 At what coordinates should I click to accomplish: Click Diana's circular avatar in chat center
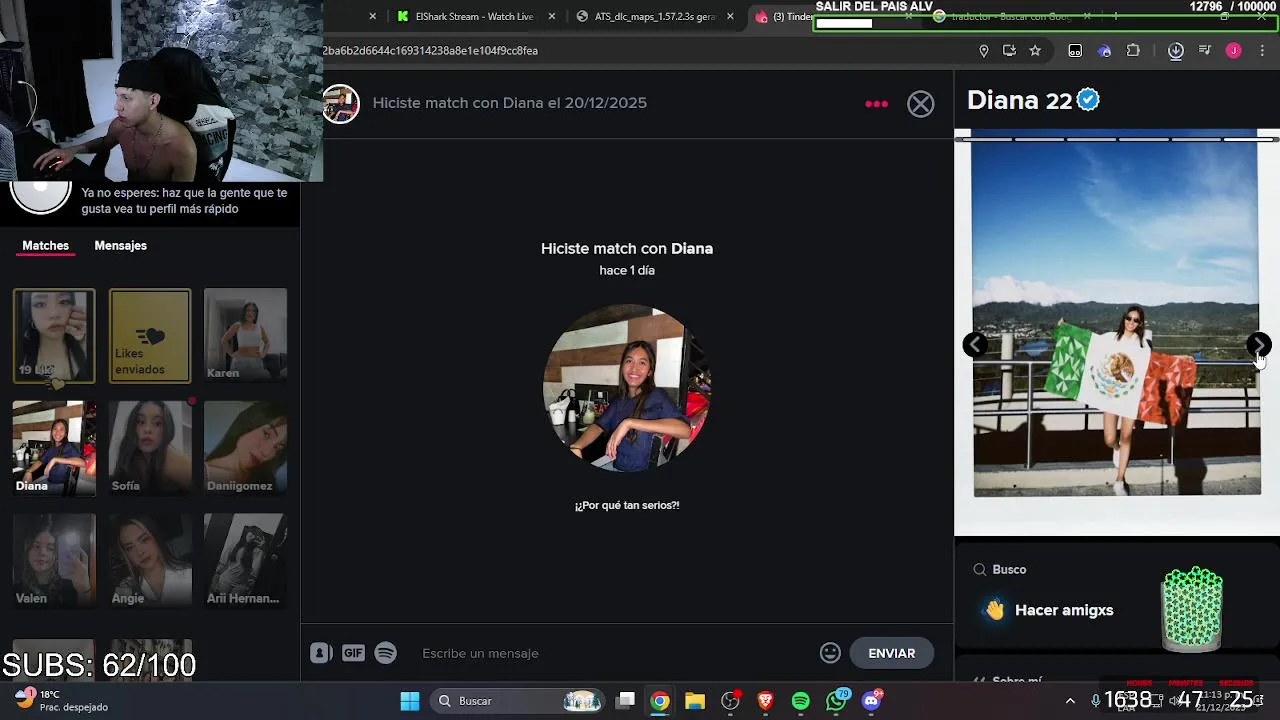pos(627,388)
